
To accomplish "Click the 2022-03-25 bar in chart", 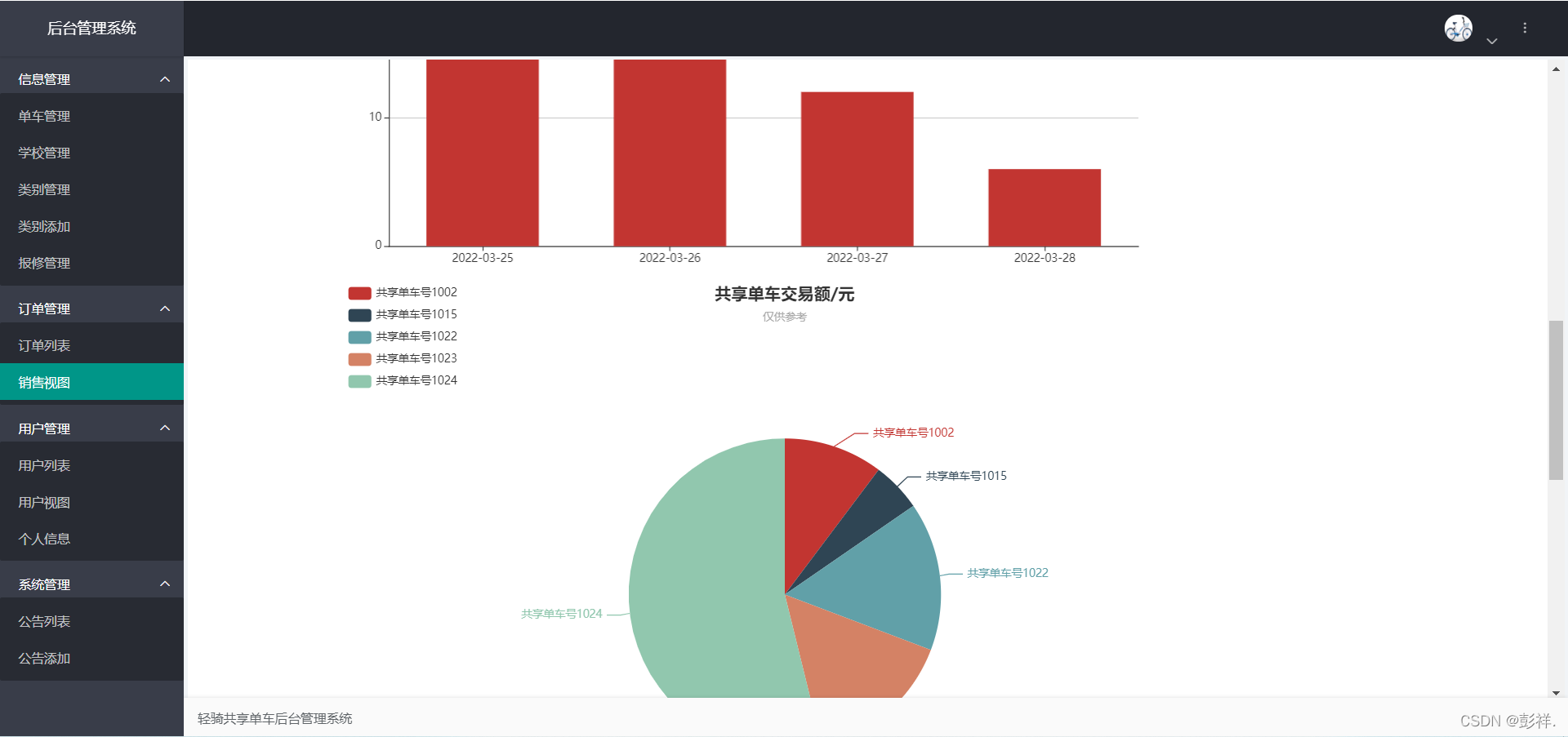I will 483,153.
